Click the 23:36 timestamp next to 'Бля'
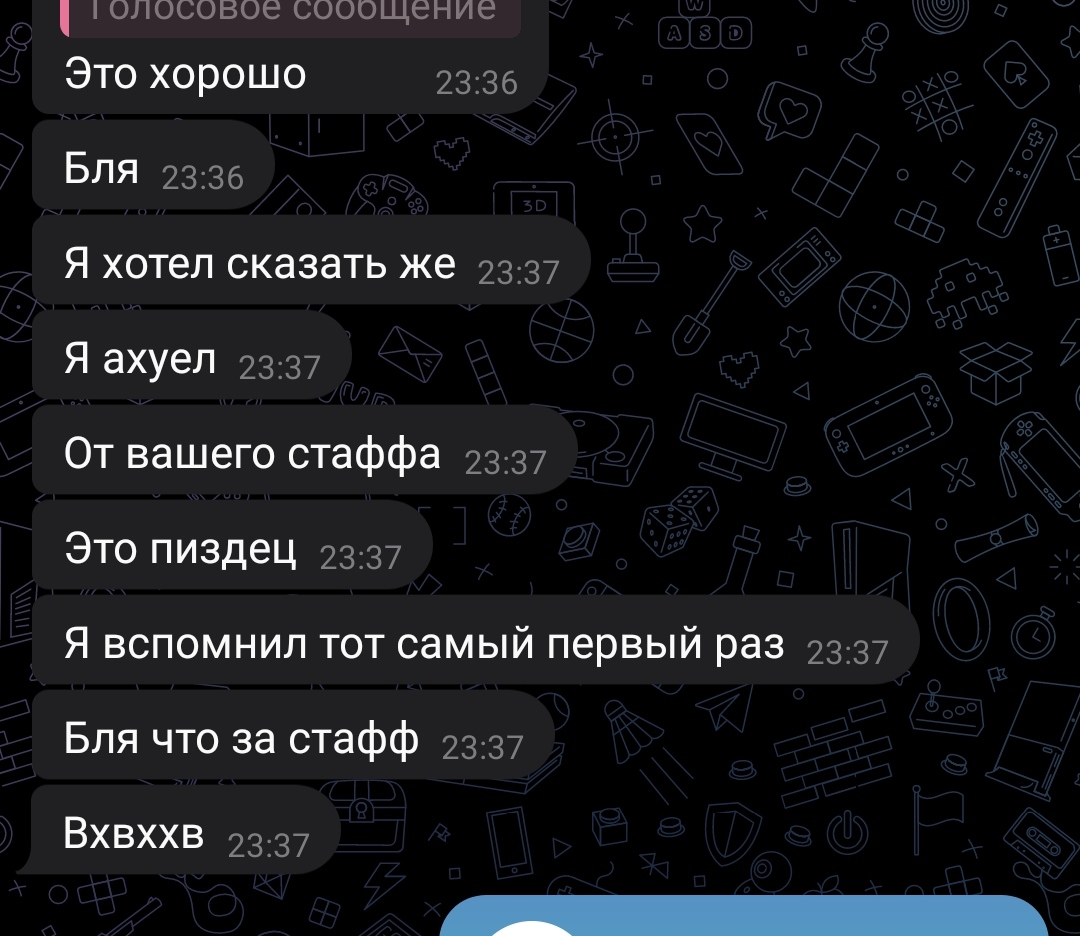 (x=202, y=178)
